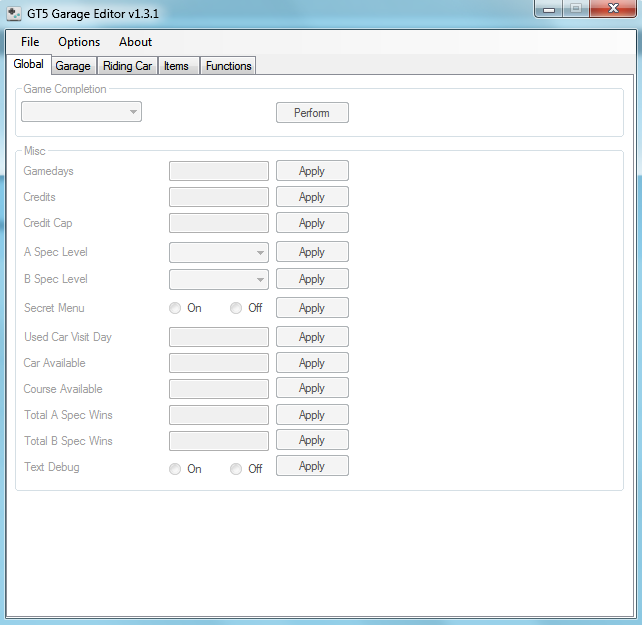
Task: Apply the Credit Cap value
Action: 312,223
